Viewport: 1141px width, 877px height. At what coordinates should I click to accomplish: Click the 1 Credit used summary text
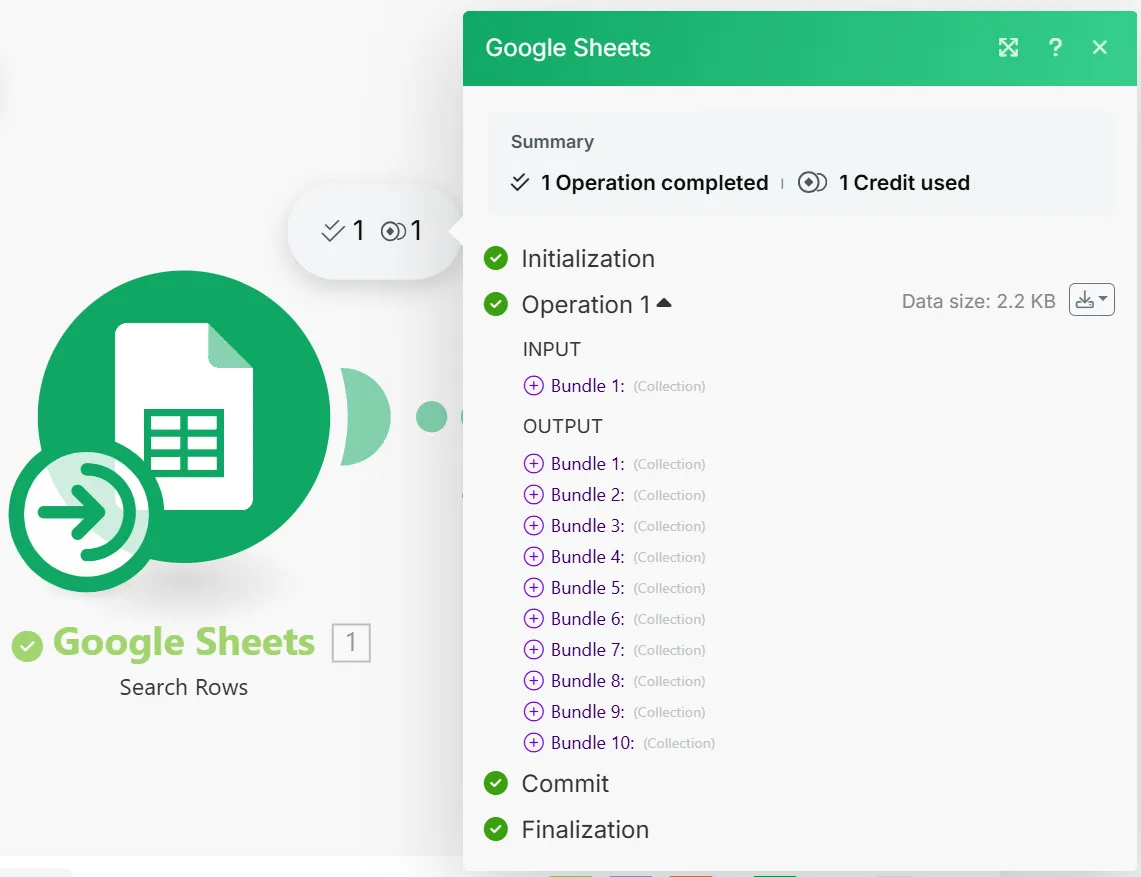pos(904,183)
